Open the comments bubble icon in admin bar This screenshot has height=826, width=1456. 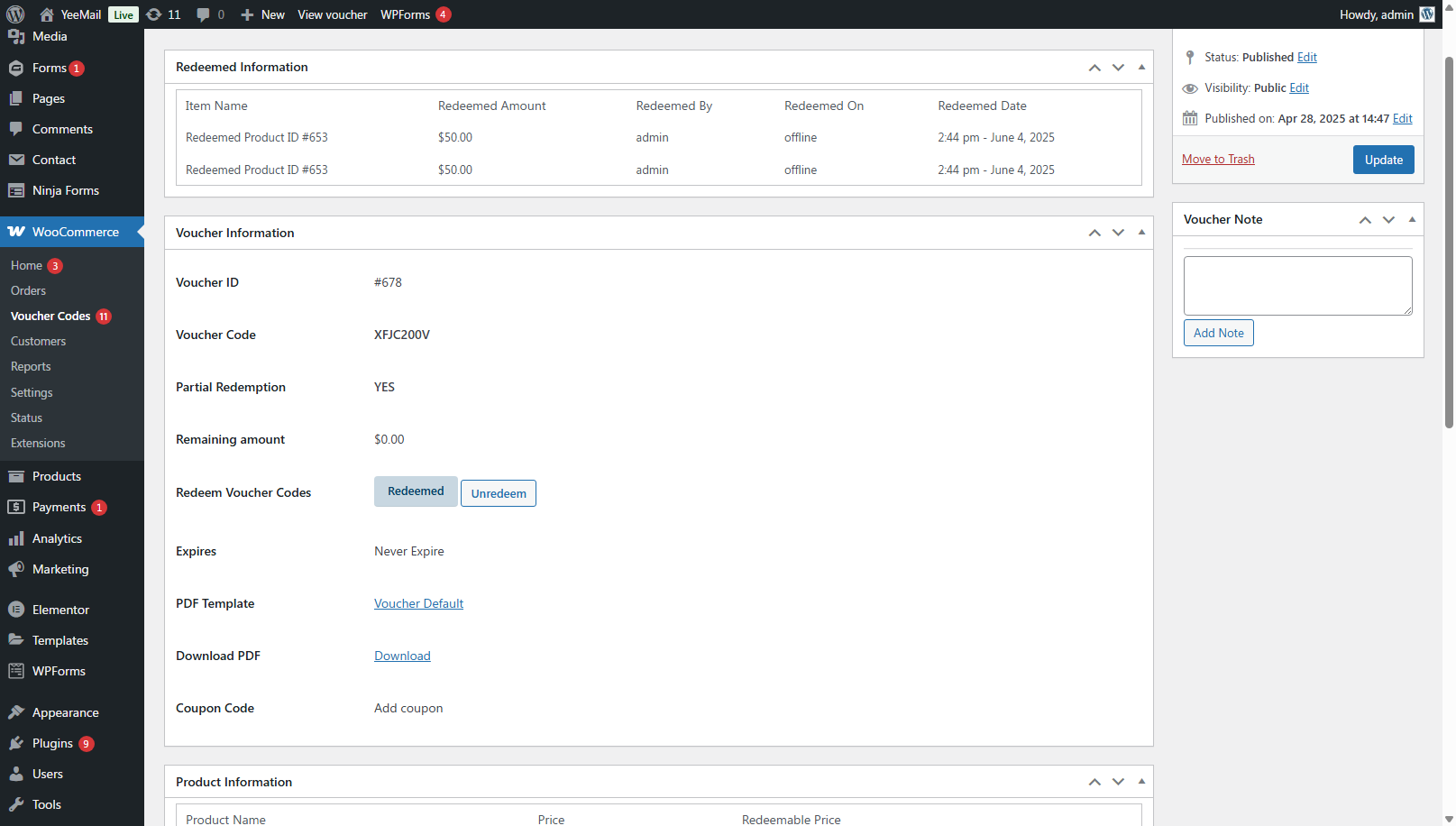coord(203,14)
